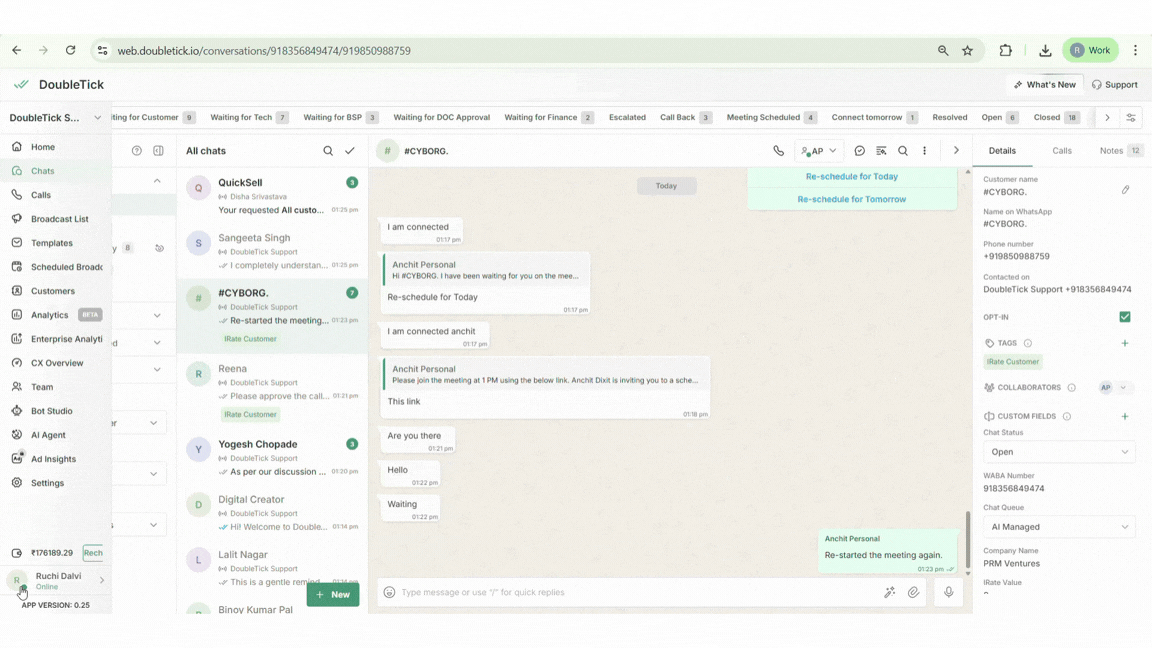Switch to the Calls tab
Image resolution: width=1152 pixels, height=648 pixels.
(1061, 151)
